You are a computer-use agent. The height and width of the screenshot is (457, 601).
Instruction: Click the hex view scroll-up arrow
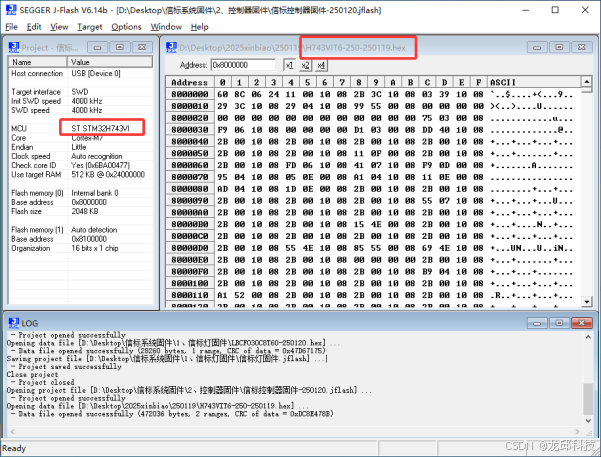click(586, 81)
